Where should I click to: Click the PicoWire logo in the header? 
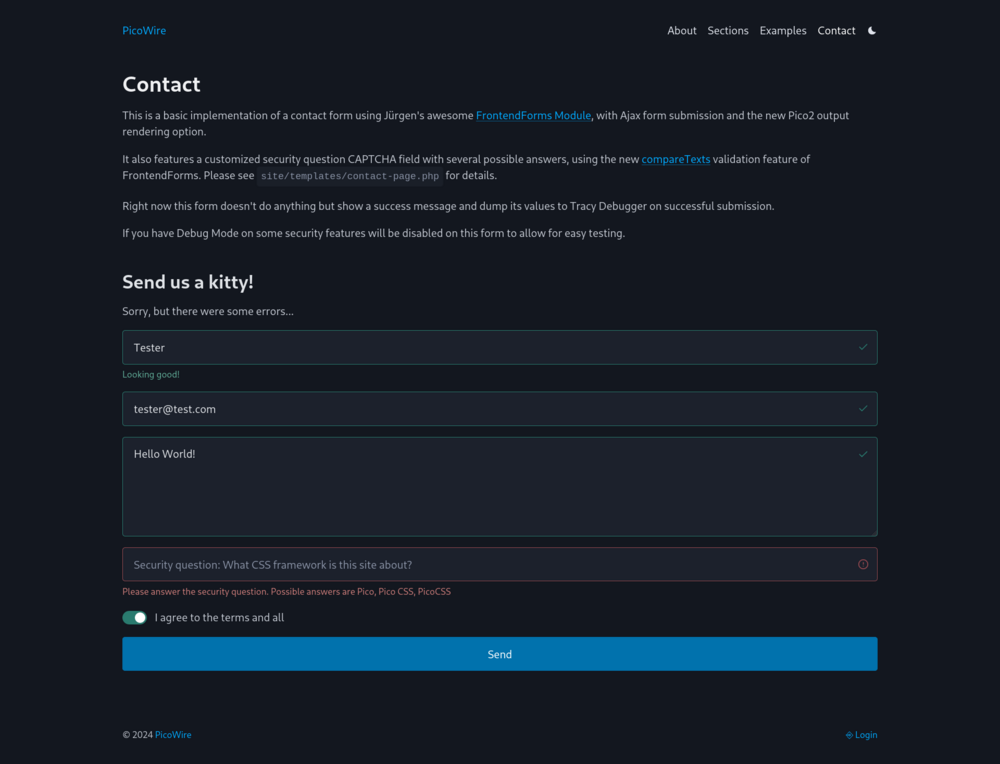(x=143, y=30)
